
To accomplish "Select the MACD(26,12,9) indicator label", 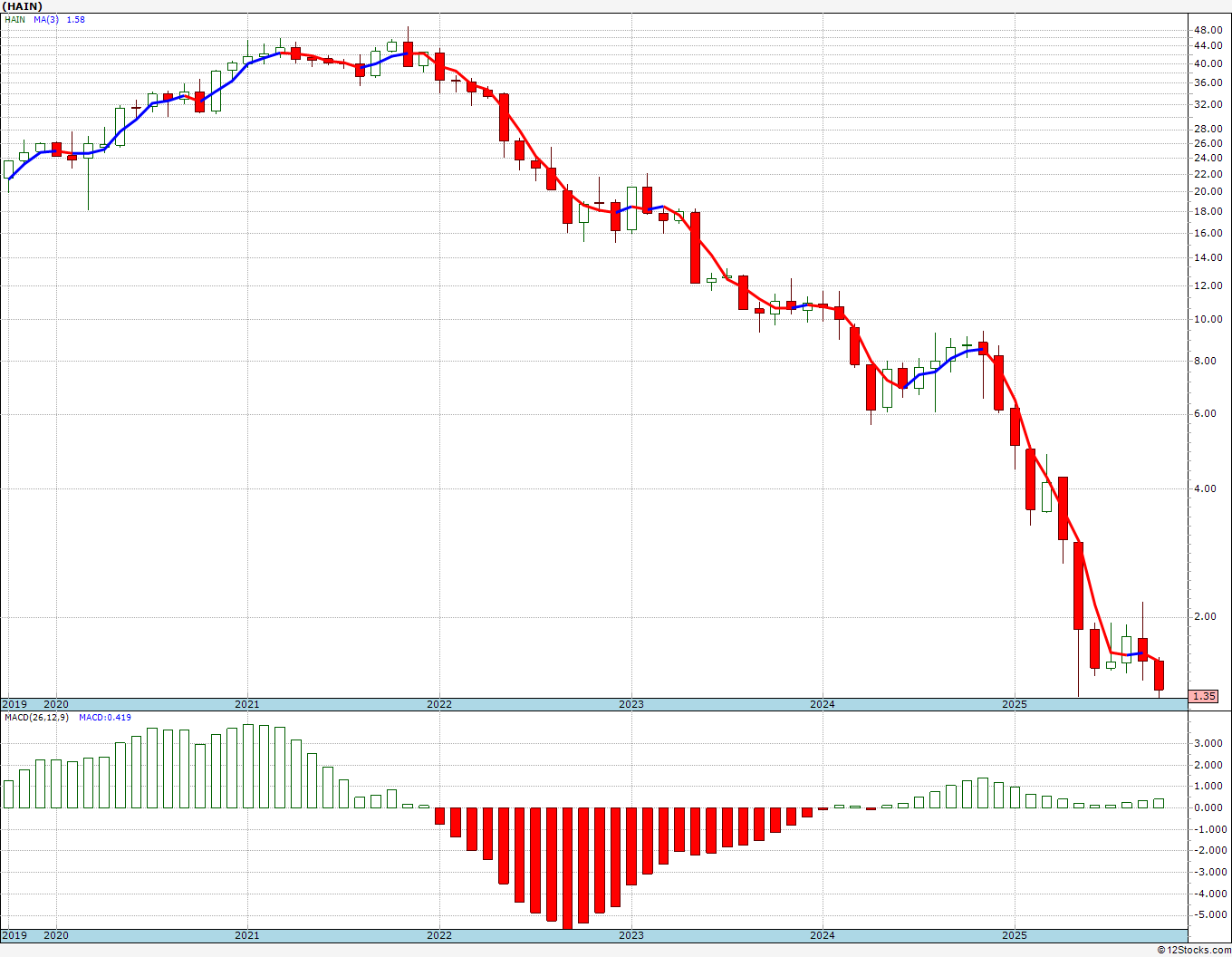I will tap(35, 717).
